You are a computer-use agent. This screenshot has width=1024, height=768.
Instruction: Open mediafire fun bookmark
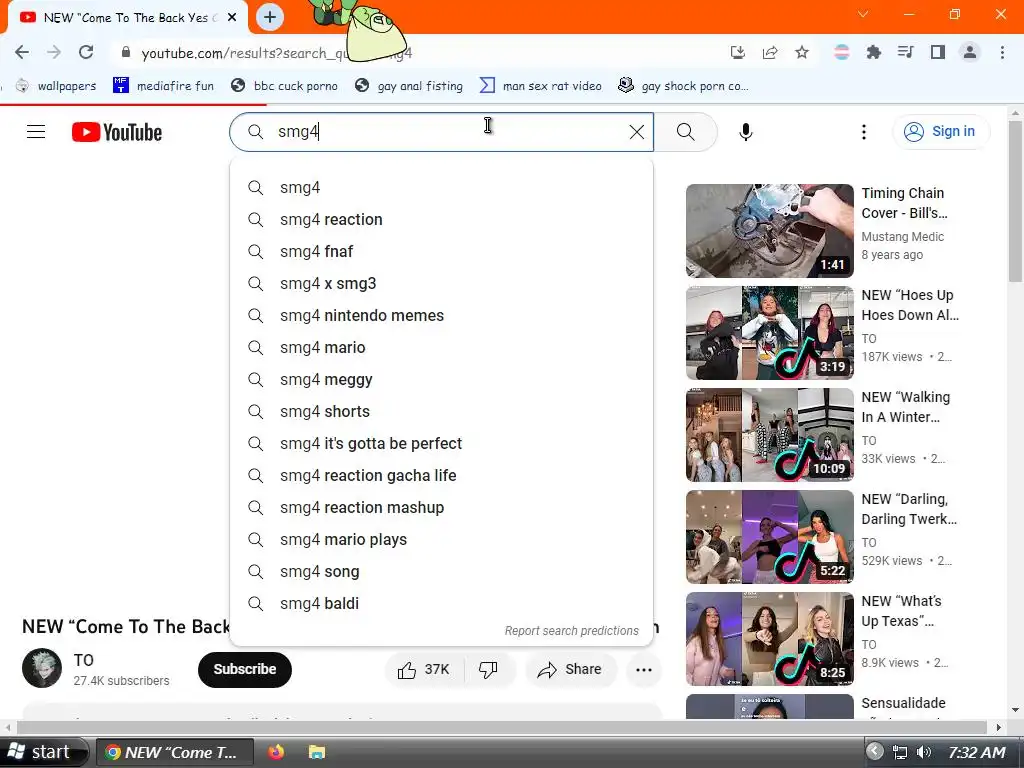pyautogui.click(x=163, y=86)
